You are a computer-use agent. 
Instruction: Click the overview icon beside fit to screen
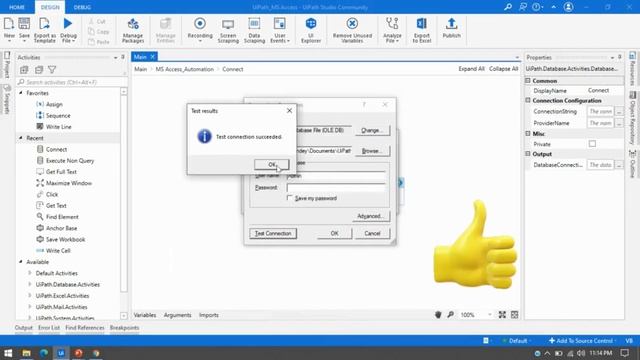[x=515, y=315]
